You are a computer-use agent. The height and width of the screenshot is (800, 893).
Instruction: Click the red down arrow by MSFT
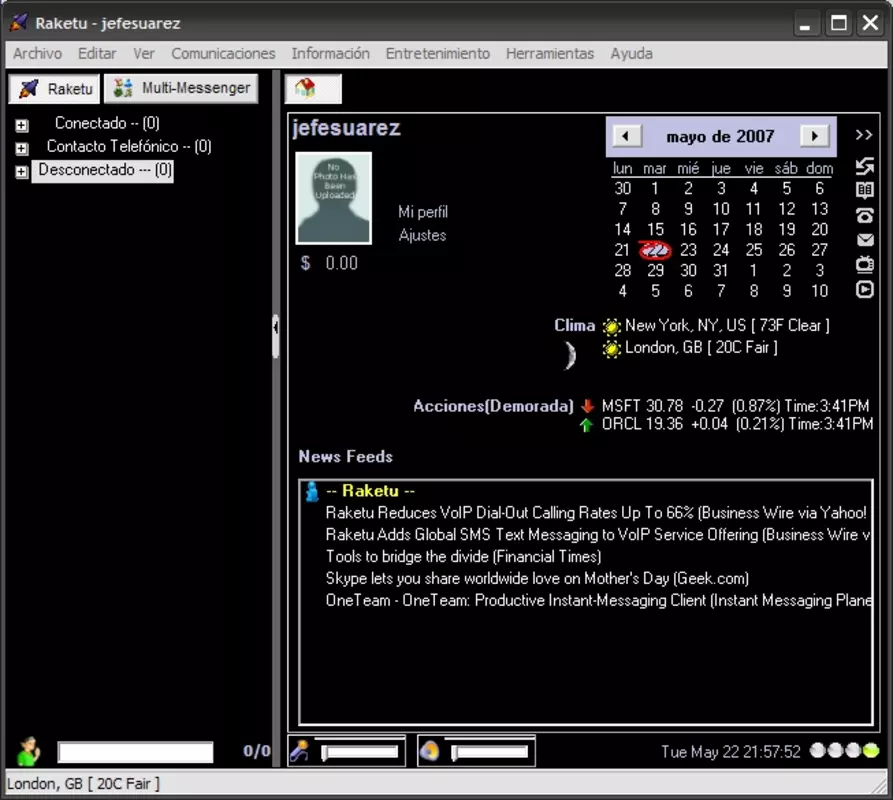point(587,406)
